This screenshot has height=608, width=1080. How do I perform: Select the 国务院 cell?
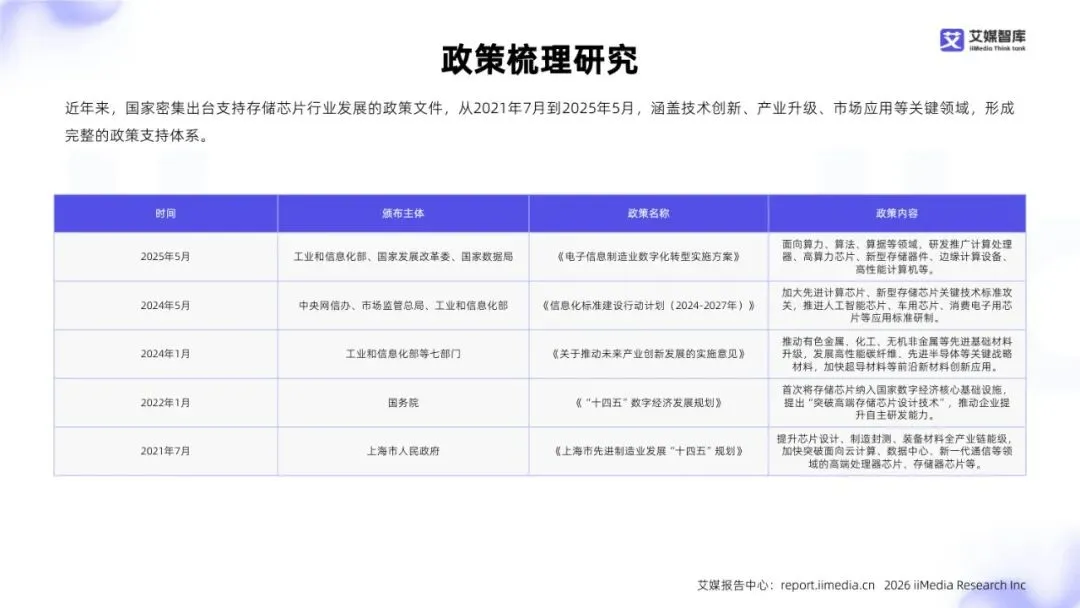tap(403, 403)
